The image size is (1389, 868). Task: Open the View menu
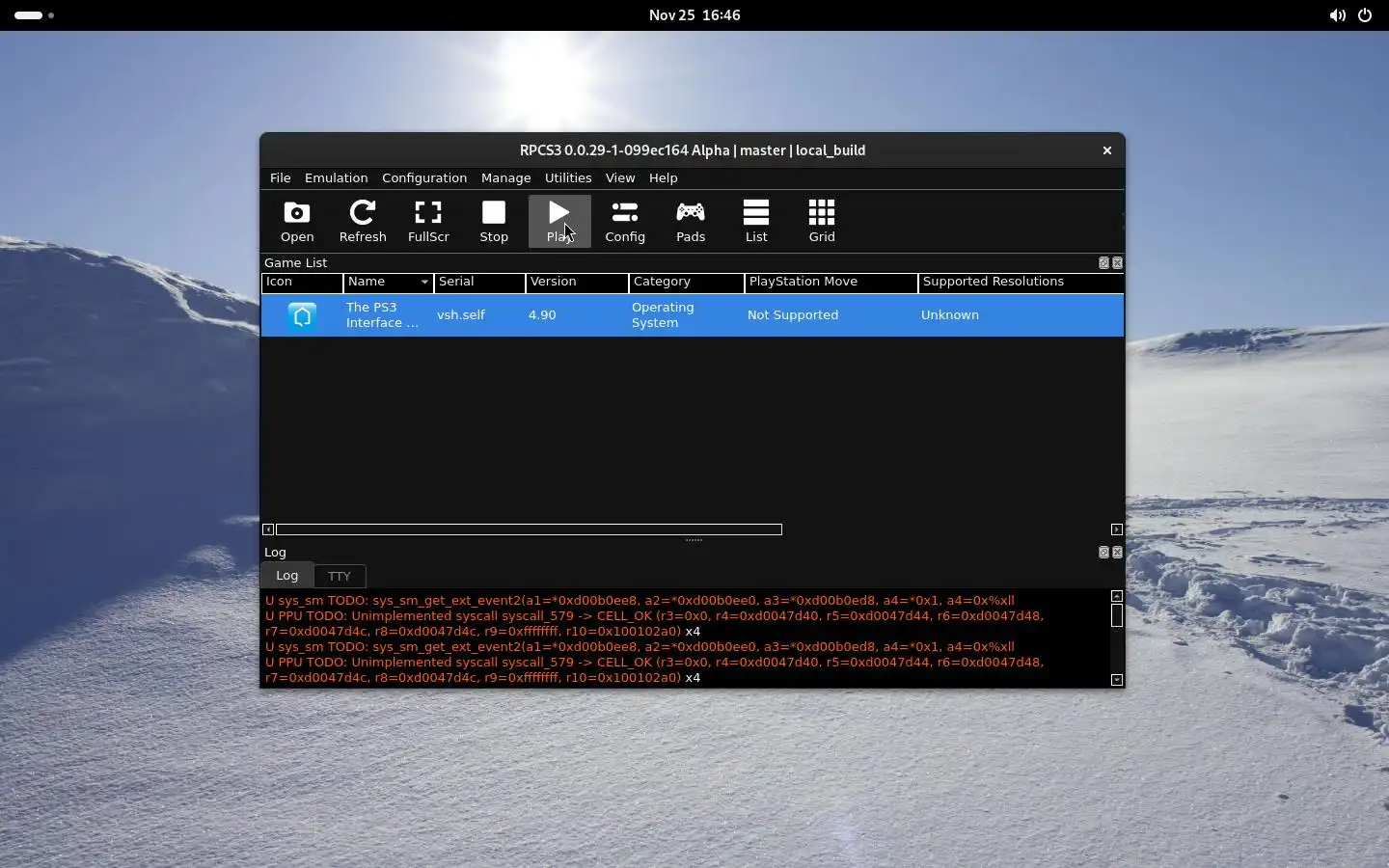[x=620, y=177]
